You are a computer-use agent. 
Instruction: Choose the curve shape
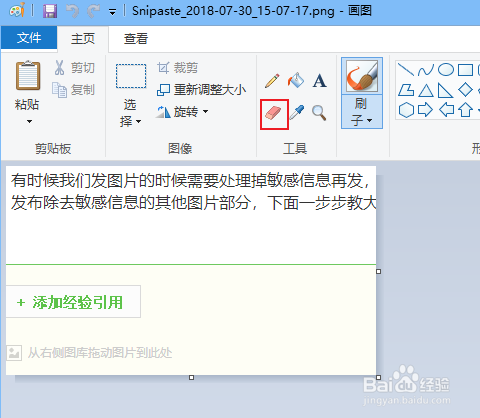click(x=426, y=70)
